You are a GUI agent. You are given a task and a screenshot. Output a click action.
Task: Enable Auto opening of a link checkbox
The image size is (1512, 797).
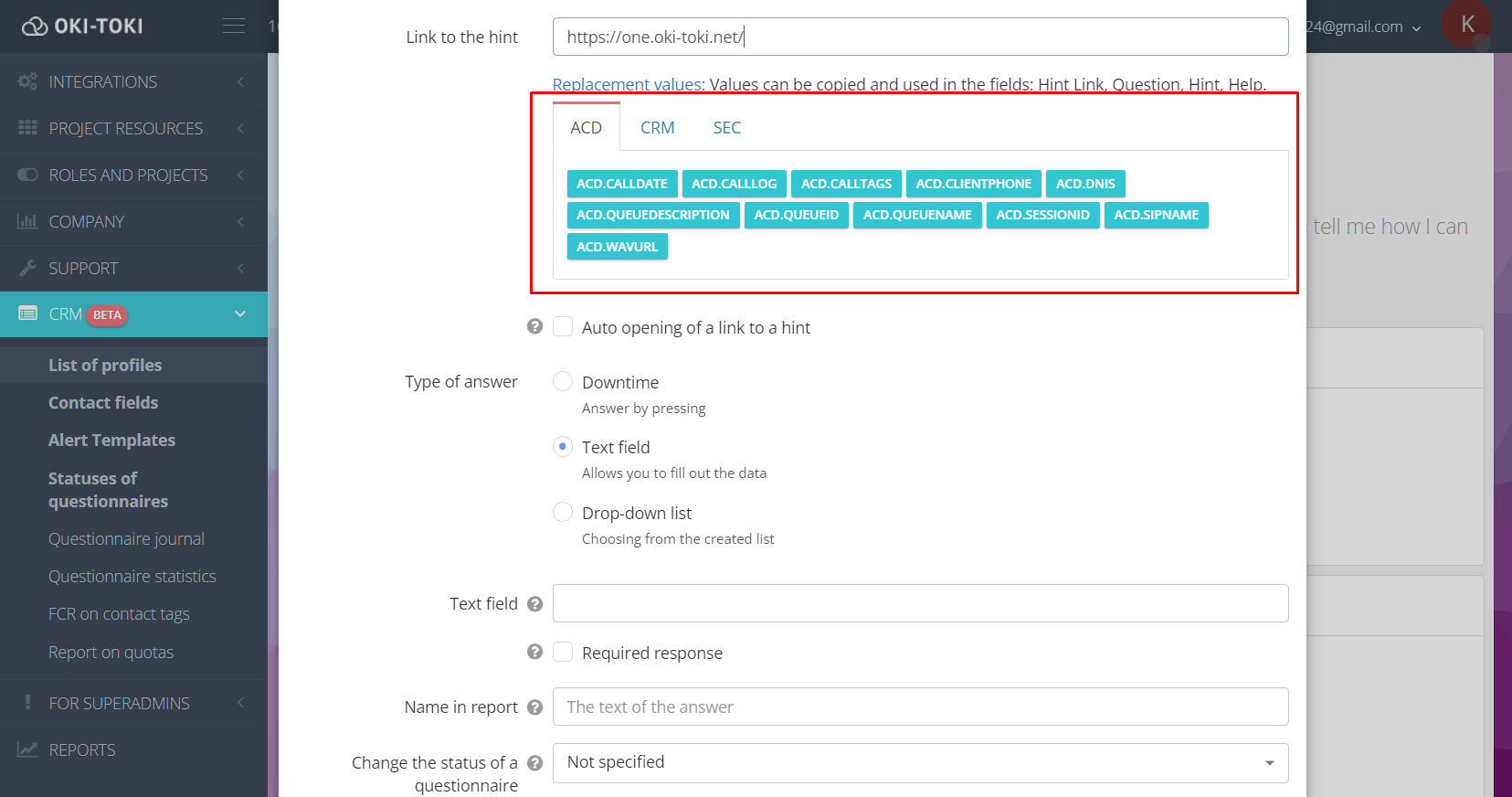[x=563, y=327]
